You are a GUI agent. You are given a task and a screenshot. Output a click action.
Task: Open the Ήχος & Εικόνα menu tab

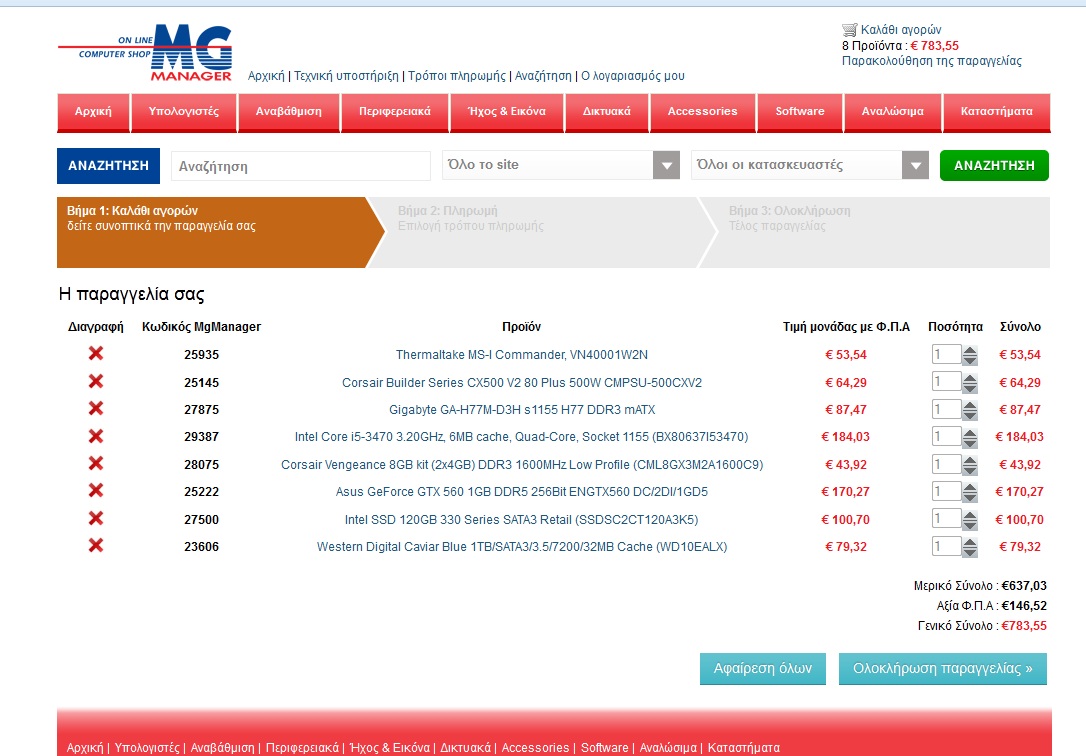pos(507,112)
